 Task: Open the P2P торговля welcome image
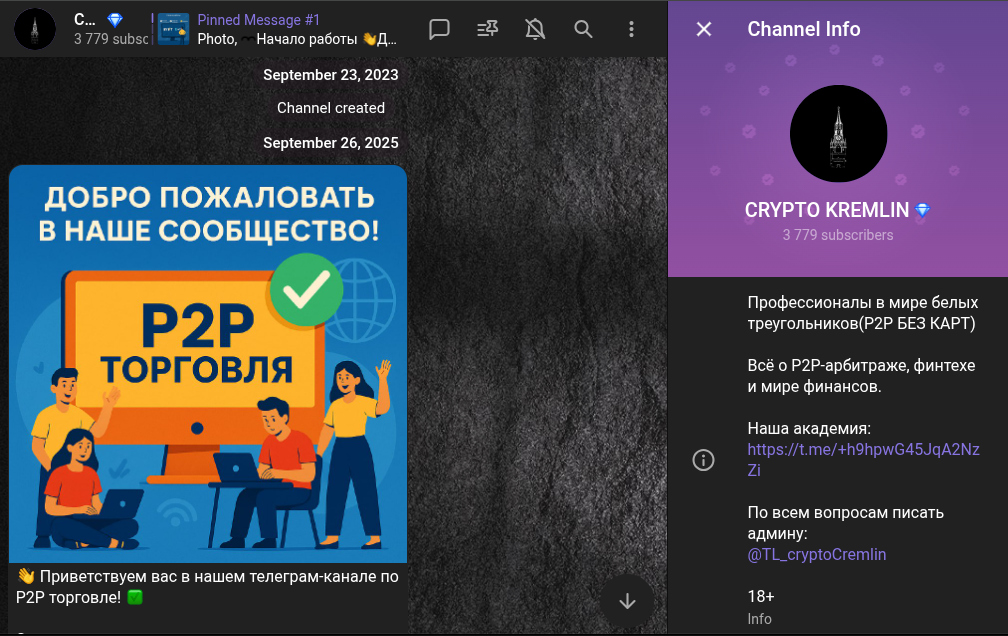208,364
